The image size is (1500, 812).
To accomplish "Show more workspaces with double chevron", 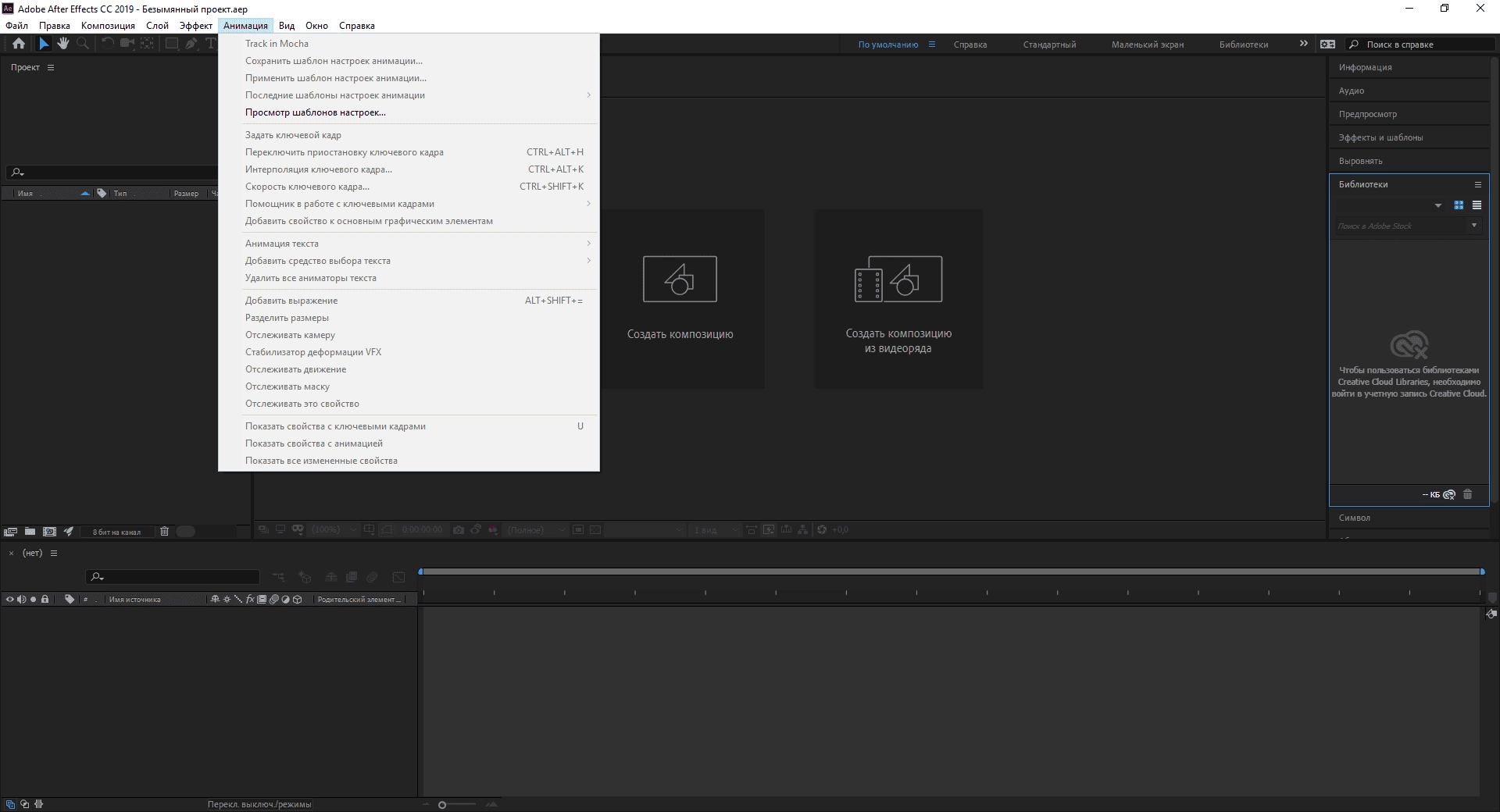I will [1303, 44].
